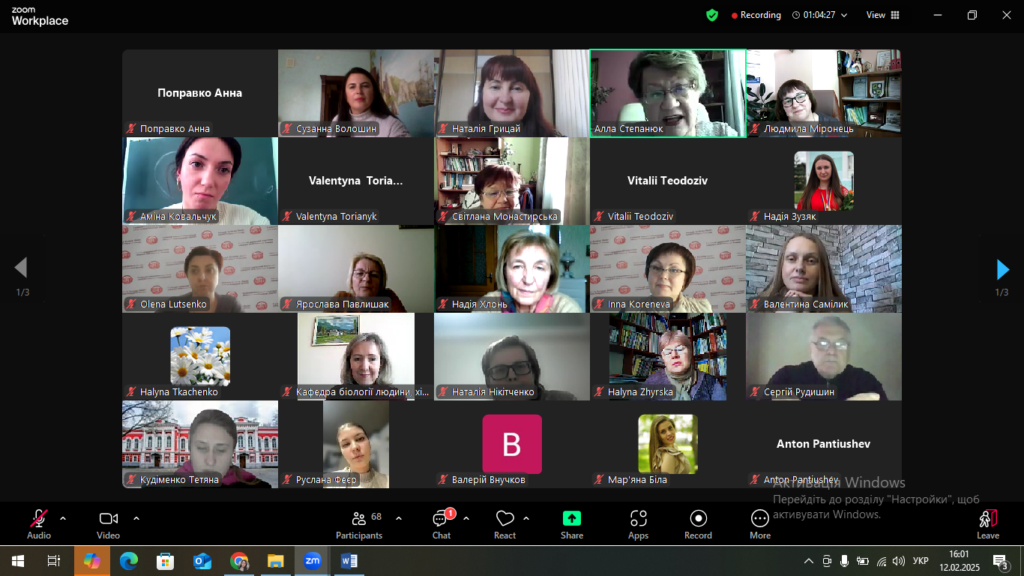This screenshot has width=1024, height=576.
Task: Click the Record button in toolbar
Action: (x=698, y=523)
